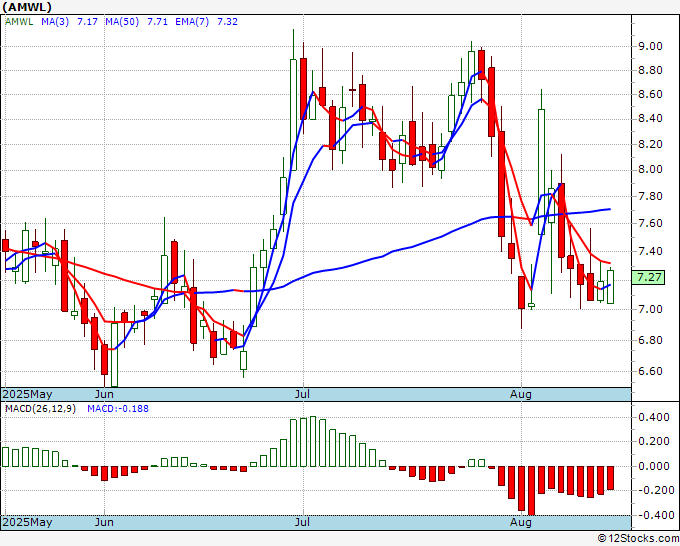The height and width of the screenshot is (546, 680).
Task: Click Jul on price chart date axis
Action: [302, 394]
